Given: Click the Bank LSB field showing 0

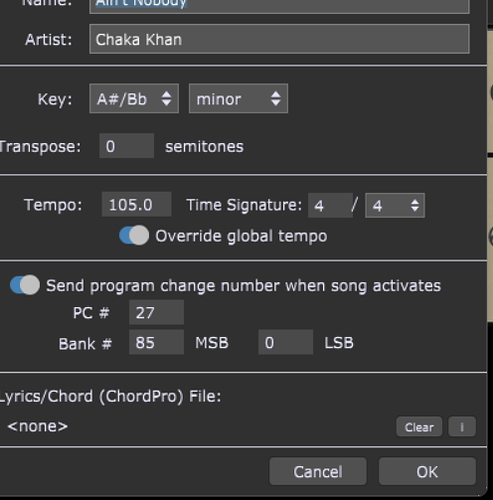Looking at the screenshot, I should (286, 342).
